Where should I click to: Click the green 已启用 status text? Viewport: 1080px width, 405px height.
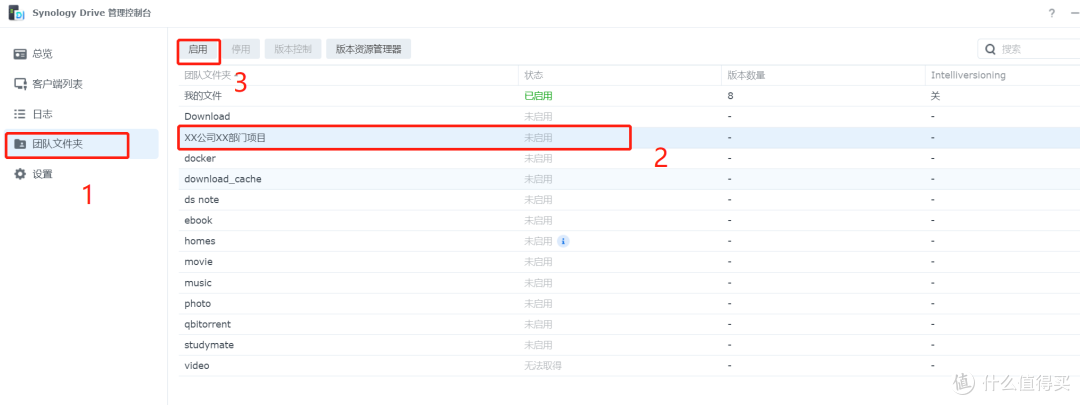(x=539, y=96)
